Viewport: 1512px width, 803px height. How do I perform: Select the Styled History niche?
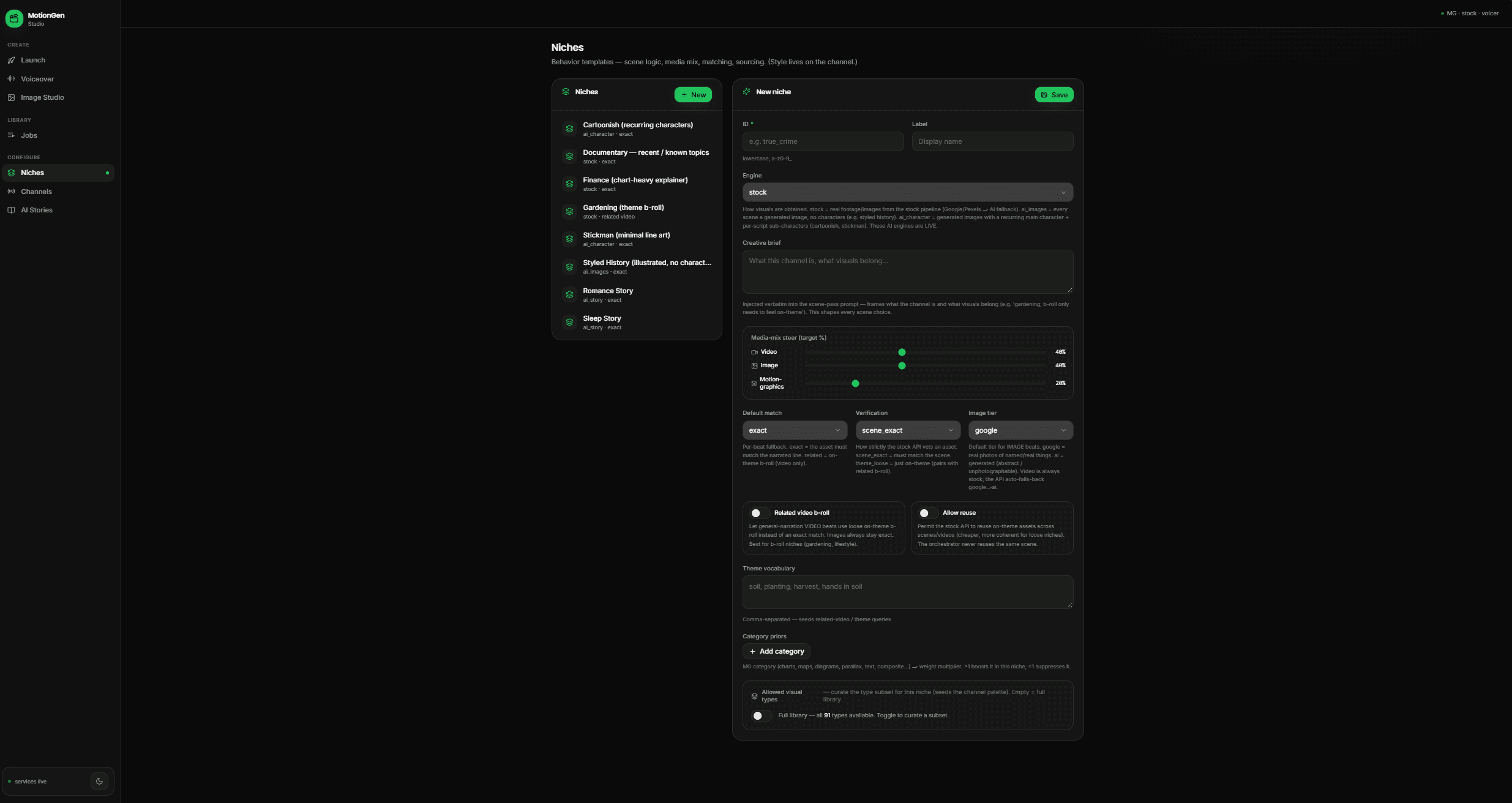[x=637, y=267]
